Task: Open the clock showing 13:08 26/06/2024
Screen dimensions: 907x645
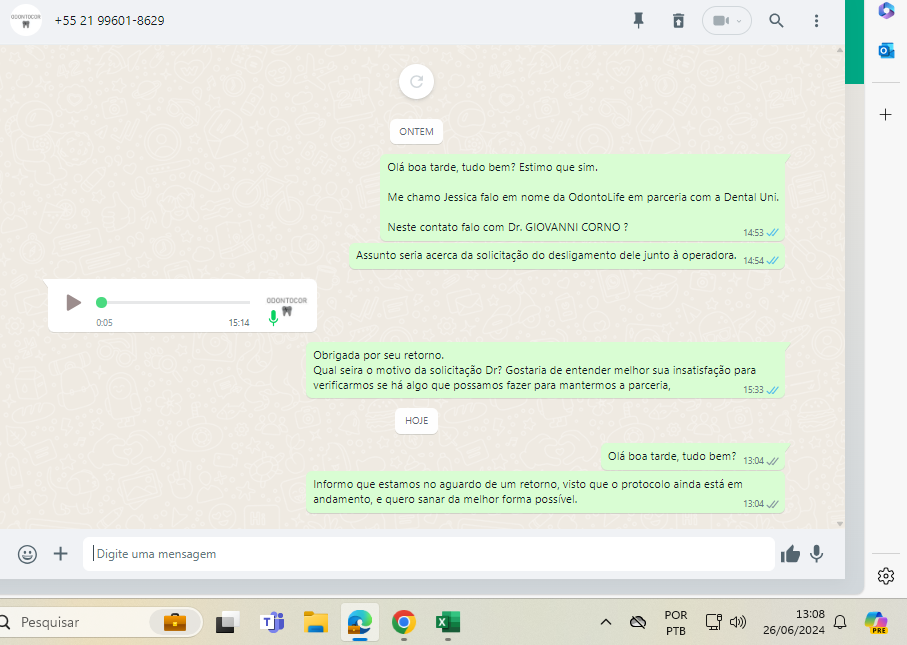Action: click(794, 622)
